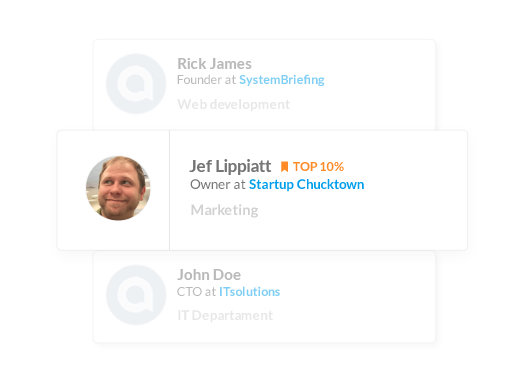Click the Founder at job title text

click(x=206, y=80)
